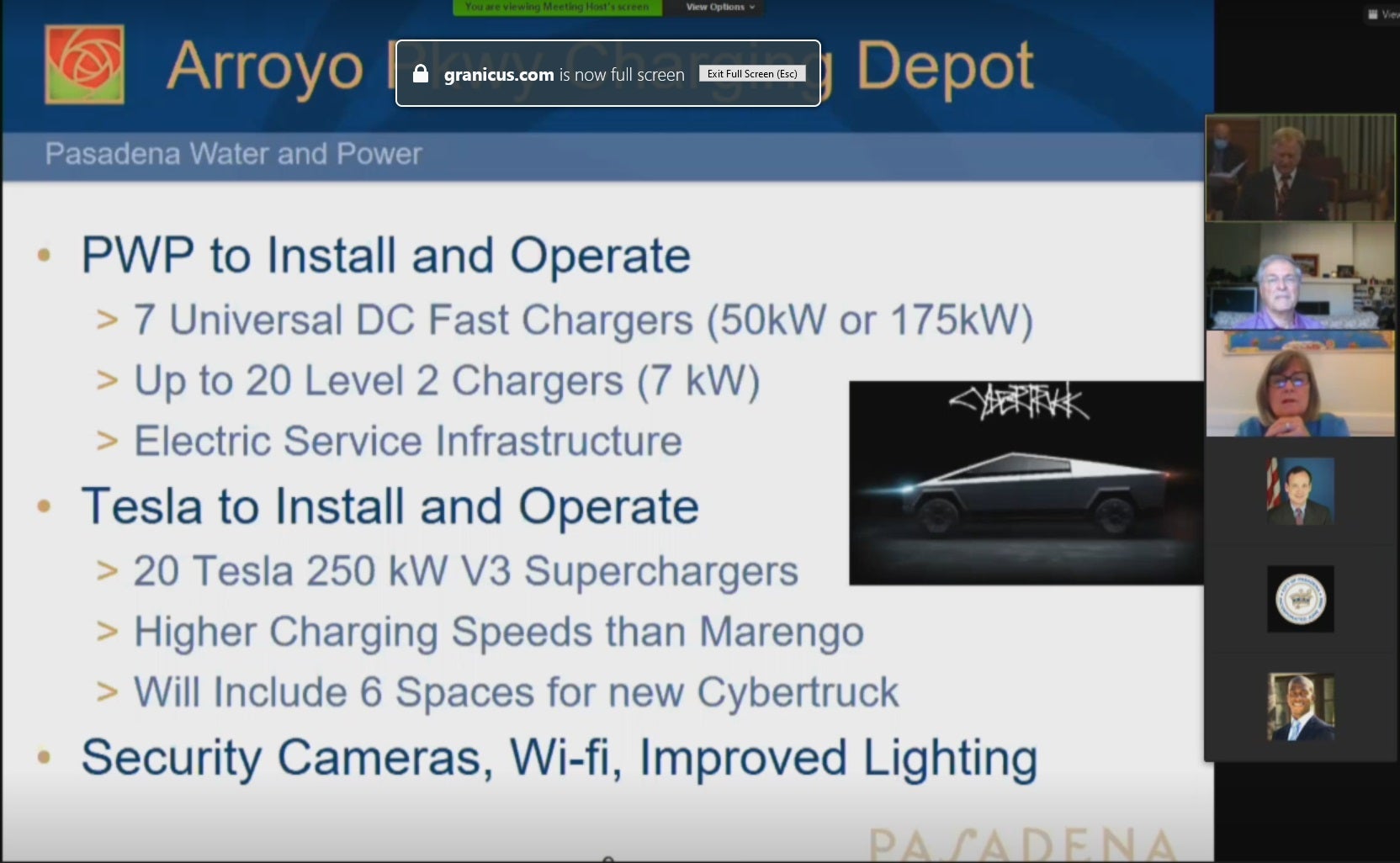Viewport: 1400px width, 863px height.
Task: Click 'Will Include 6 Spaces for new Cybertruck'
Action: [x=517, y=692]
